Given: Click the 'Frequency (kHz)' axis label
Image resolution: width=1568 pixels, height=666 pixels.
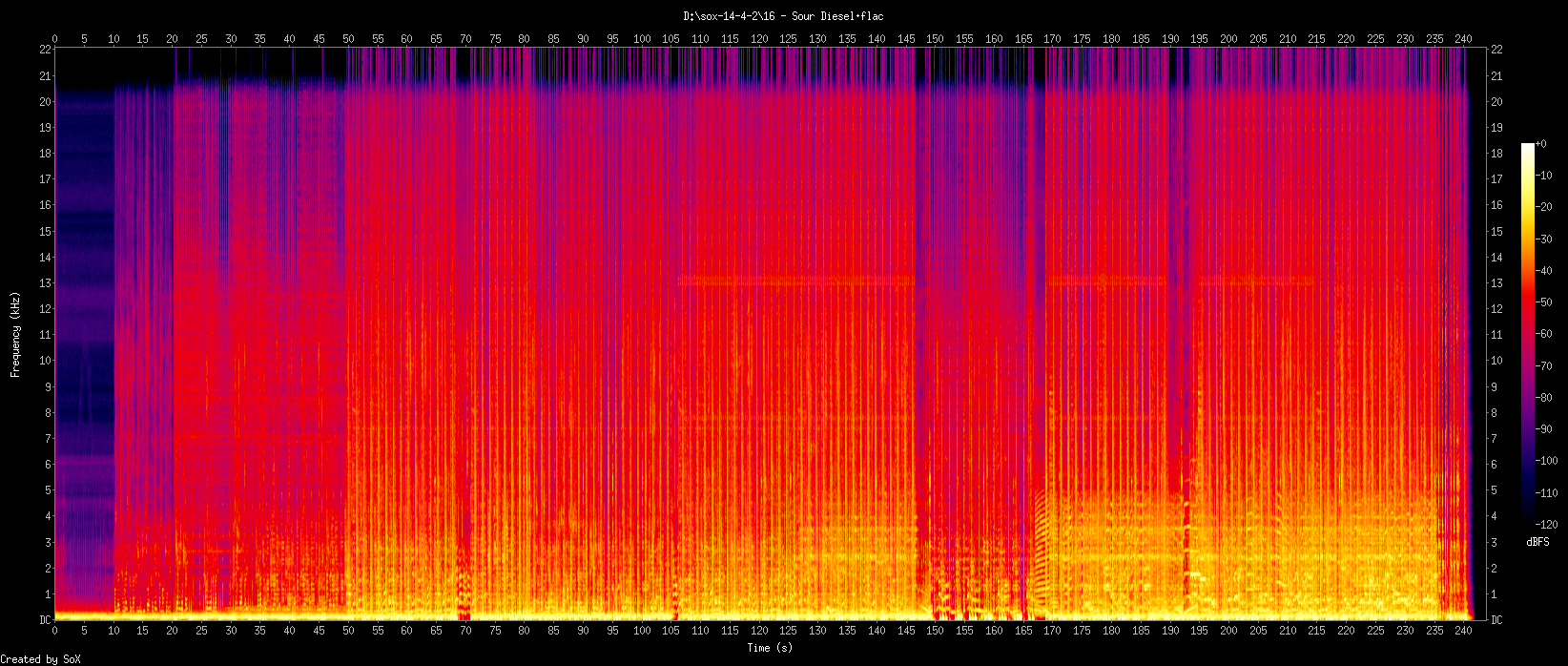Looking at the screenshot, I should point(15,334).
